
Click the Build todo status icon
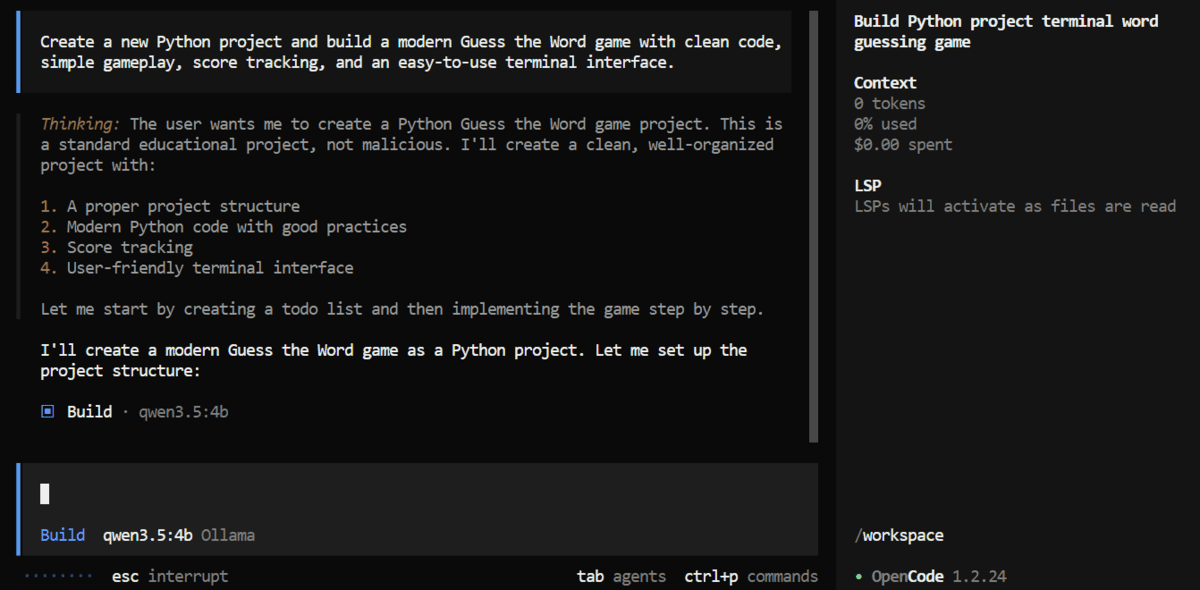46,410
